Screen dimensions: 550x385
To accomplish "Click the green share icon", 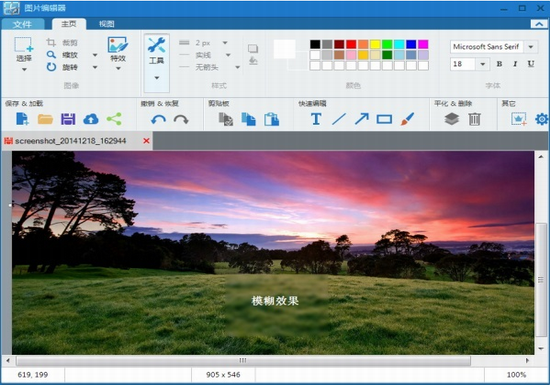I will pyautogui.click(x=114, y=119).
